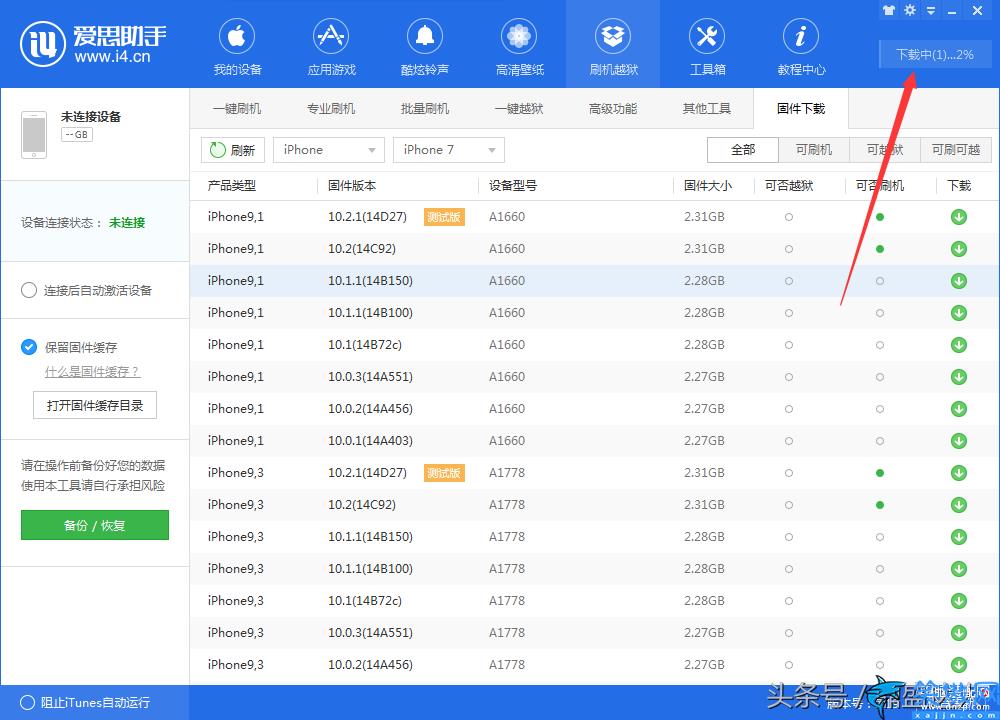Screen dimensions: 1000x720
Task: Click the unconnected device phone image
Action: click(x=34, y=135)
